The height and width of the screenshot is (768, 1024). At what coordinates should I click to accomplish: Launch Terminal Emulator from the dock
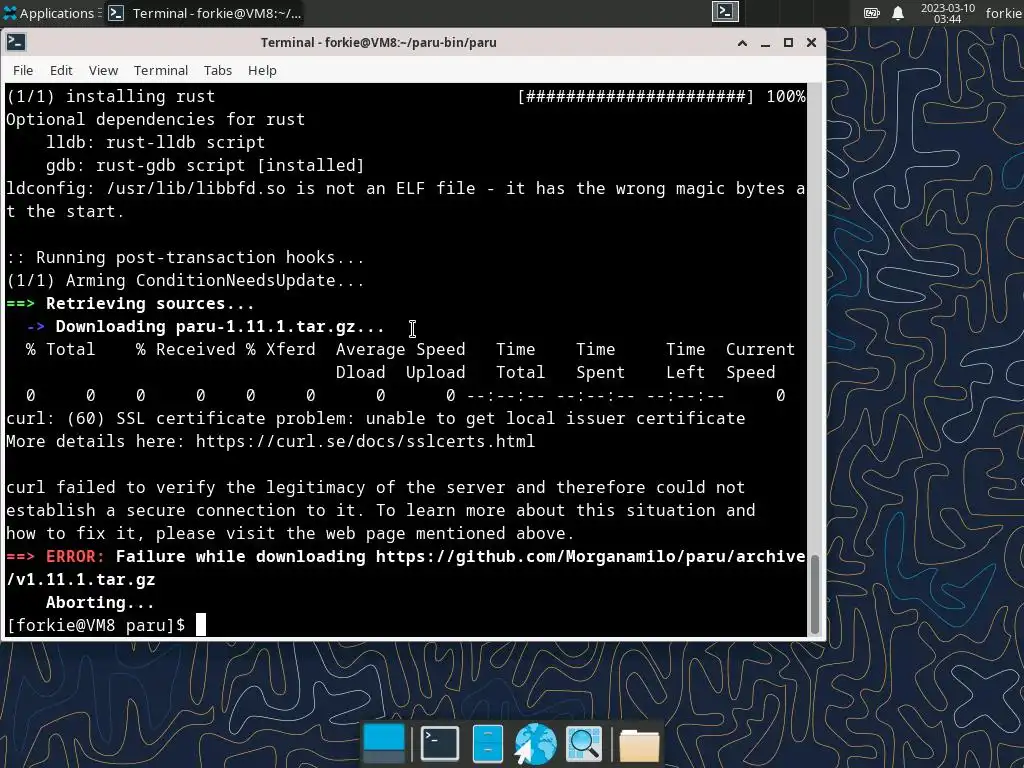point(440,744)
